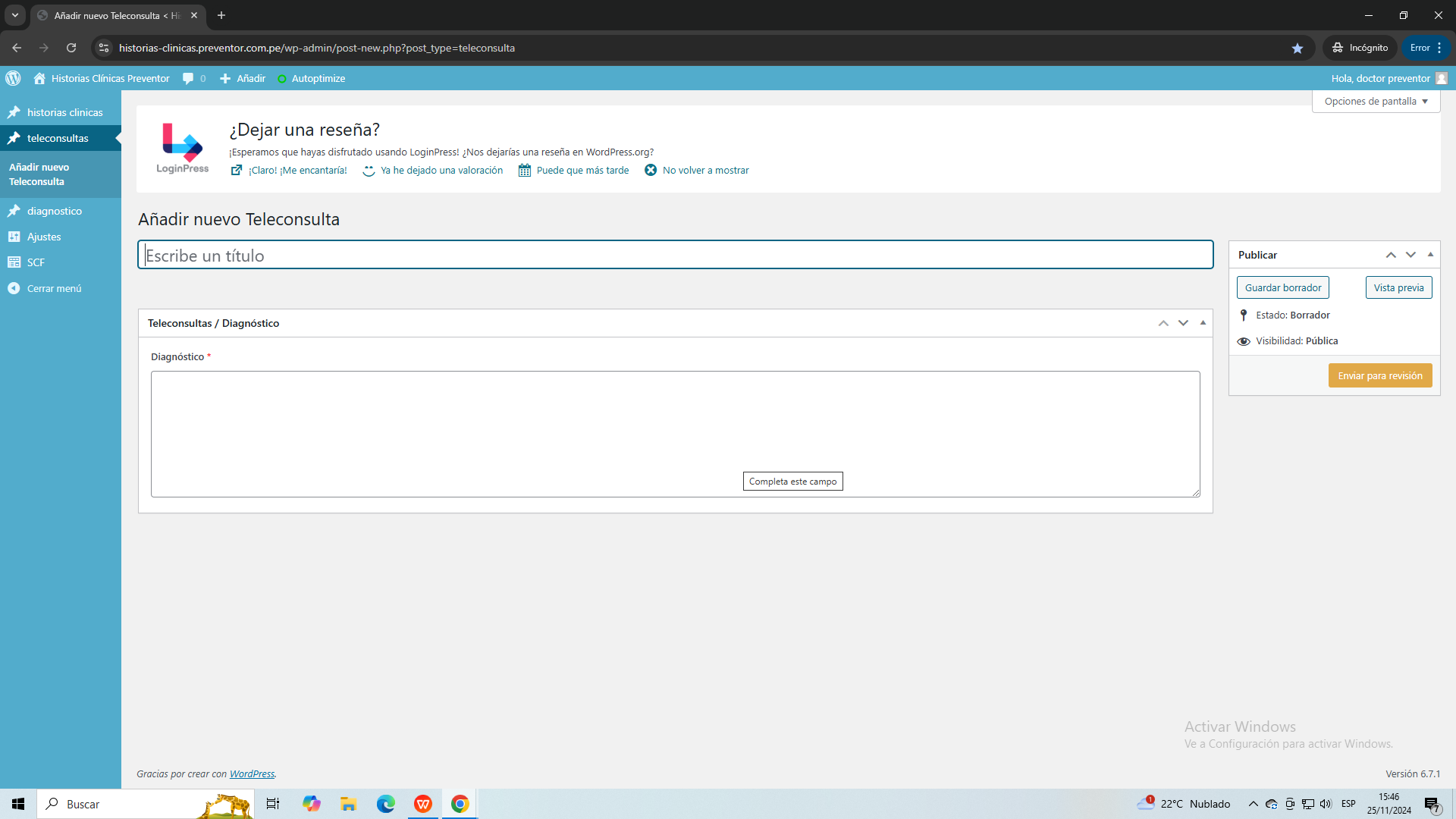The width and height of the screenshot is (1456, 819).
Task: Click the browser Error menu button
Action: [1426, 48]
